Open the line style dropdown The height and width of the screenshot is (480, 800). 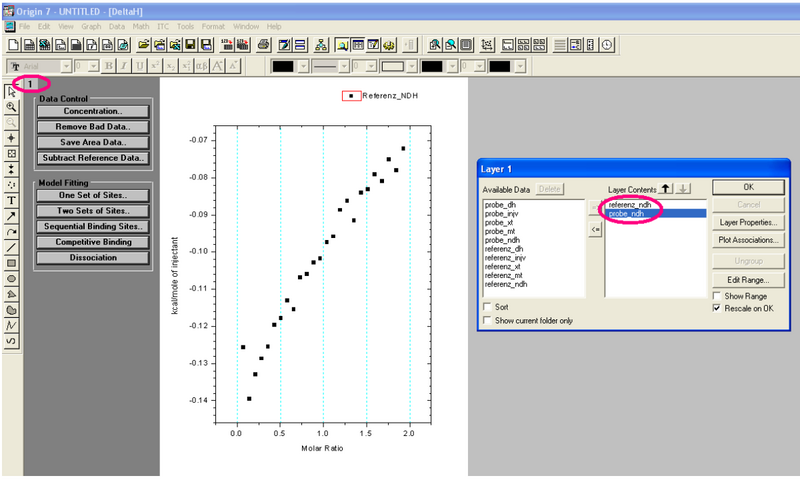(x=344, y=66)
